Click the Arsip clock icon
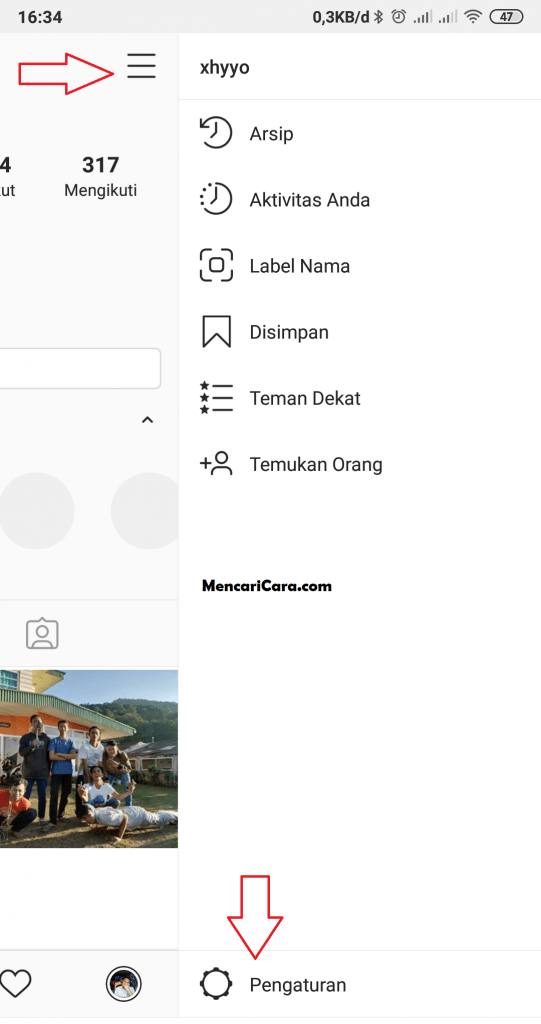Viewport: 541px width, 1024px height. tap(216, 133)
